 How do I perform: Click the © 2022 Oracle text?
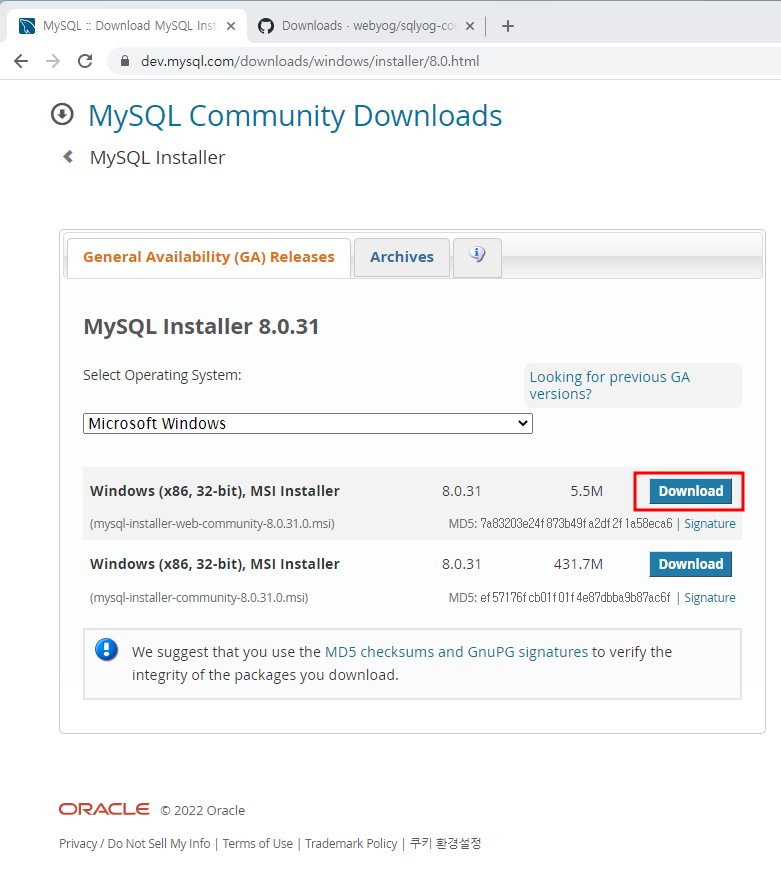click(202, 810)
